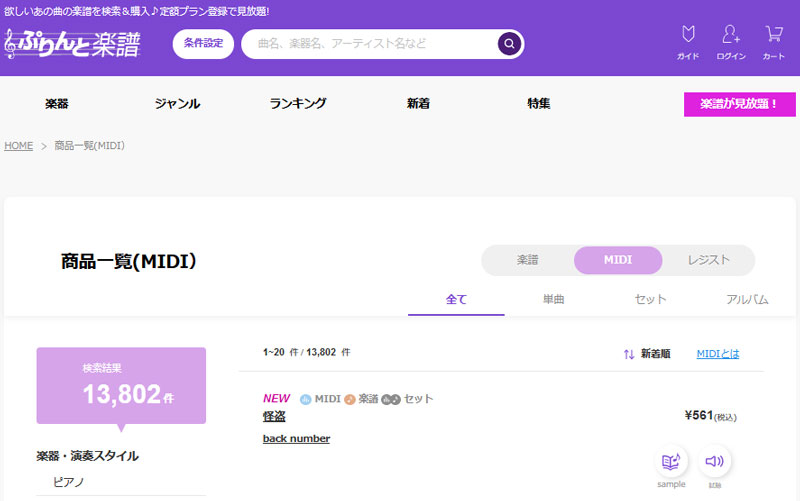The height and width of the screenshot is (501, 800).
Task: Switch to the レジスト product type
Action: [709, 260]
